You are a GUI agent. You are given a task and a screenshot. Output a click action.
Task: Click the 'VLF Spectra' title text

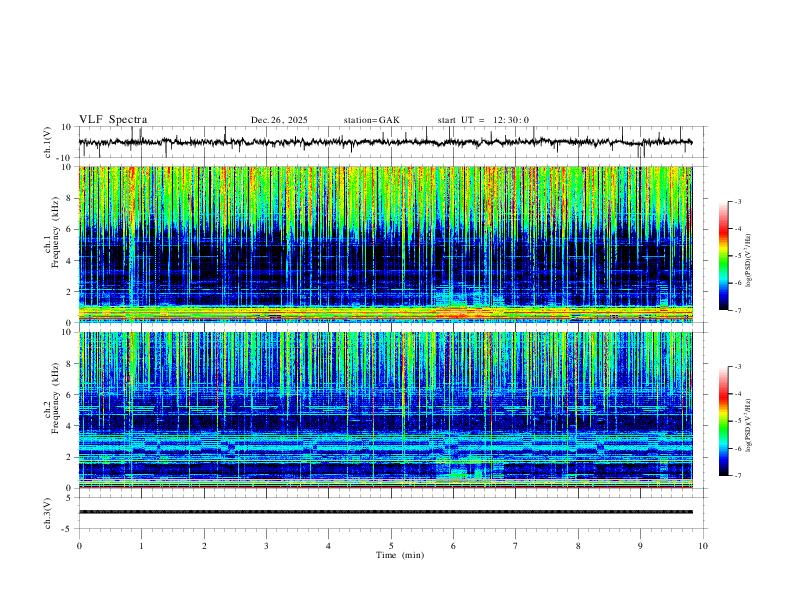click(x=113, y=120)
